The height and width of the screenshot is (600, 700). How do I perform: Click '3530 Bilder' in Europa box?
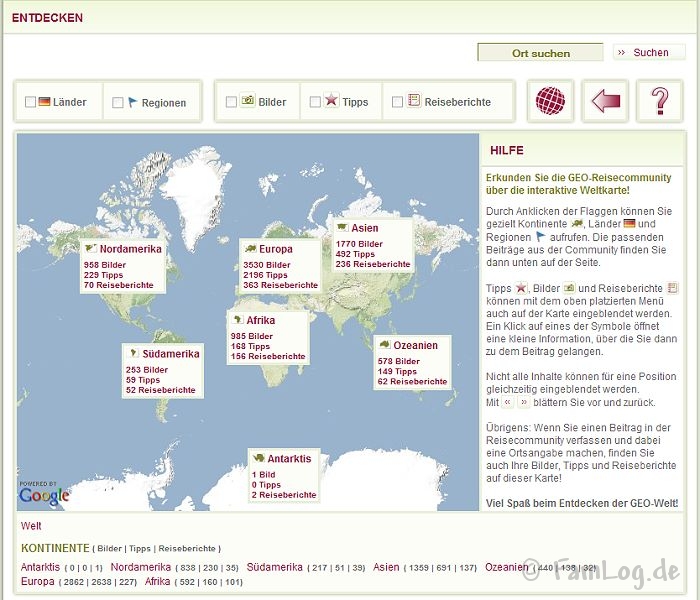click(267, 265)
